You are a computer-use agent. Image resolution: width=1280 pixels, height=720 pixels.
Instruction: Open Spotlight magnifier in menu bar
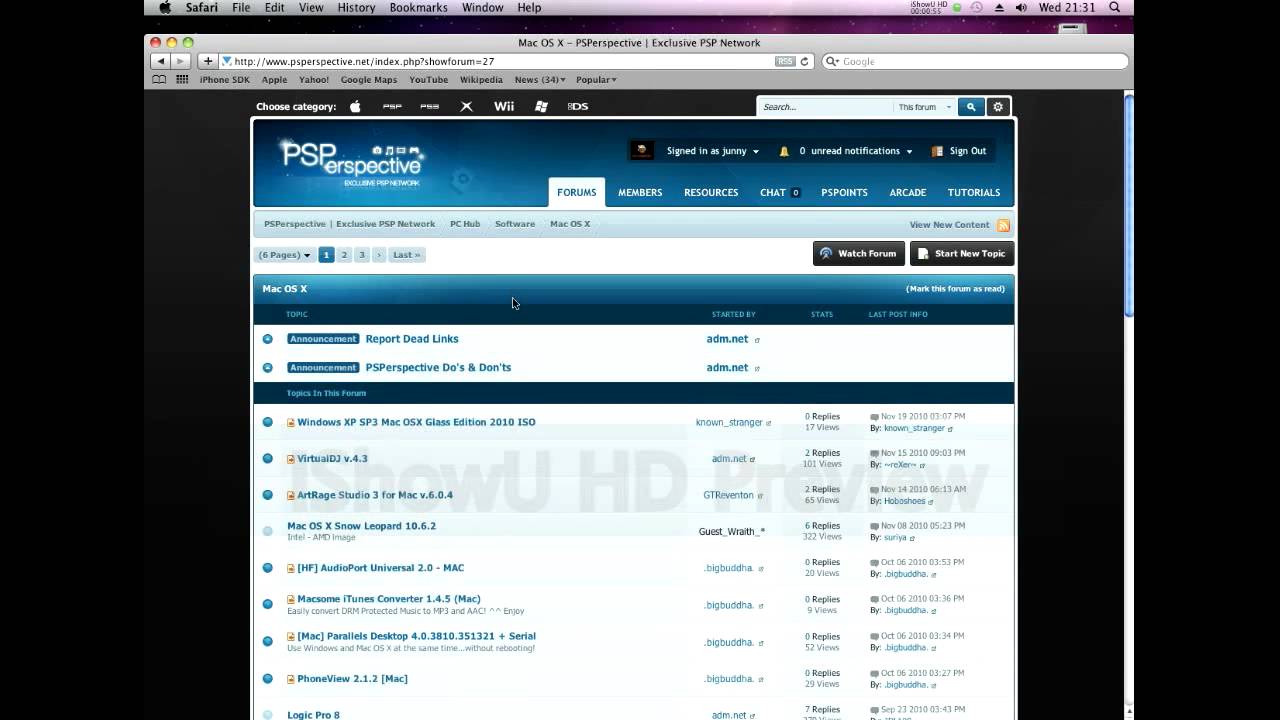tap(1115, 7)
